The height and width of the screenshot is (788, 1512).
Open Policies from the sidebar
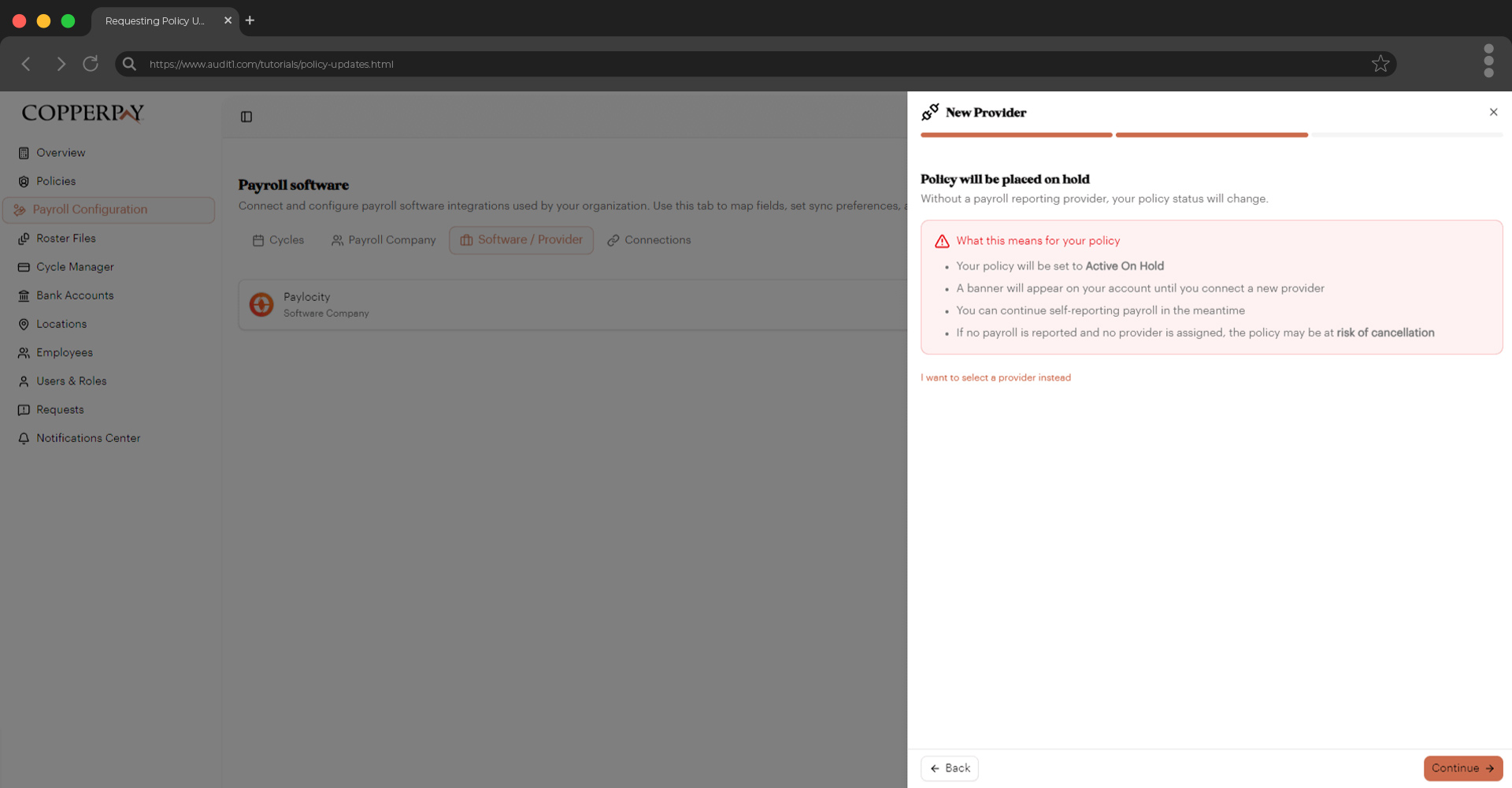pyautogui.click(x=55, y=181)
